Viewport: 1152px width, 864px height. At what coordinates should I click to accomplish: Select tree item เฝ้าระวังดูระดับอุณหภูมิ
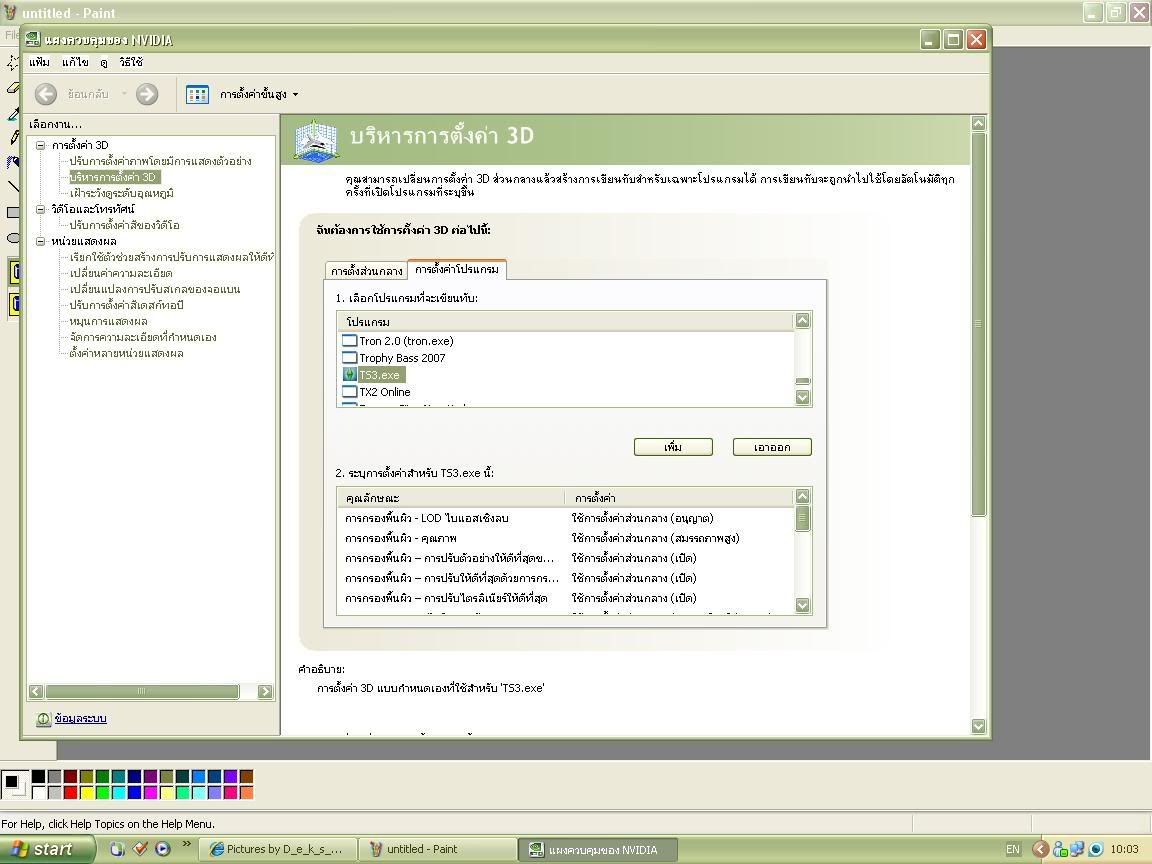(121, 193)
